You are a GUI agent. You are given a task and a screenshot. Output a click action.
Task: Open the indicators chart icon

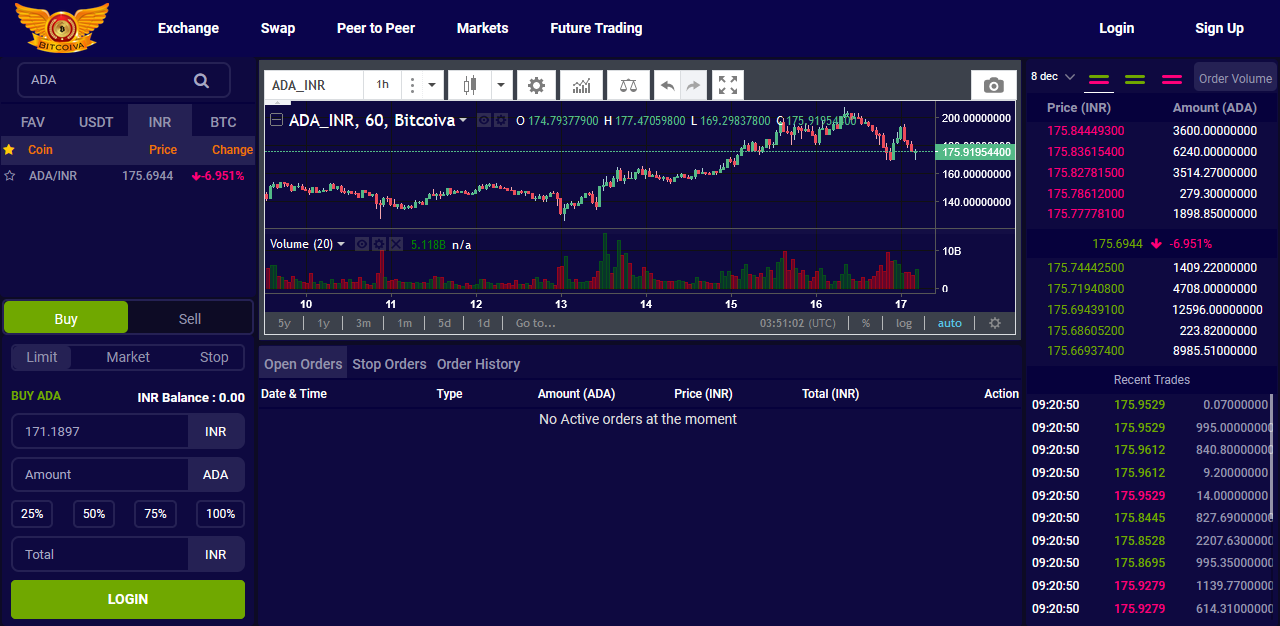click(x=581, y=86)
